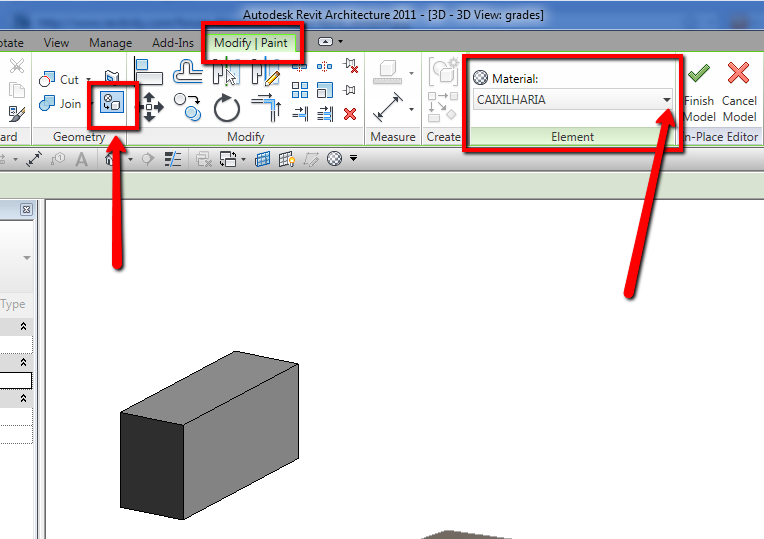Expand the Aligned Dimension dropdown arrow
764x539 pixels.
pos(412,109)
